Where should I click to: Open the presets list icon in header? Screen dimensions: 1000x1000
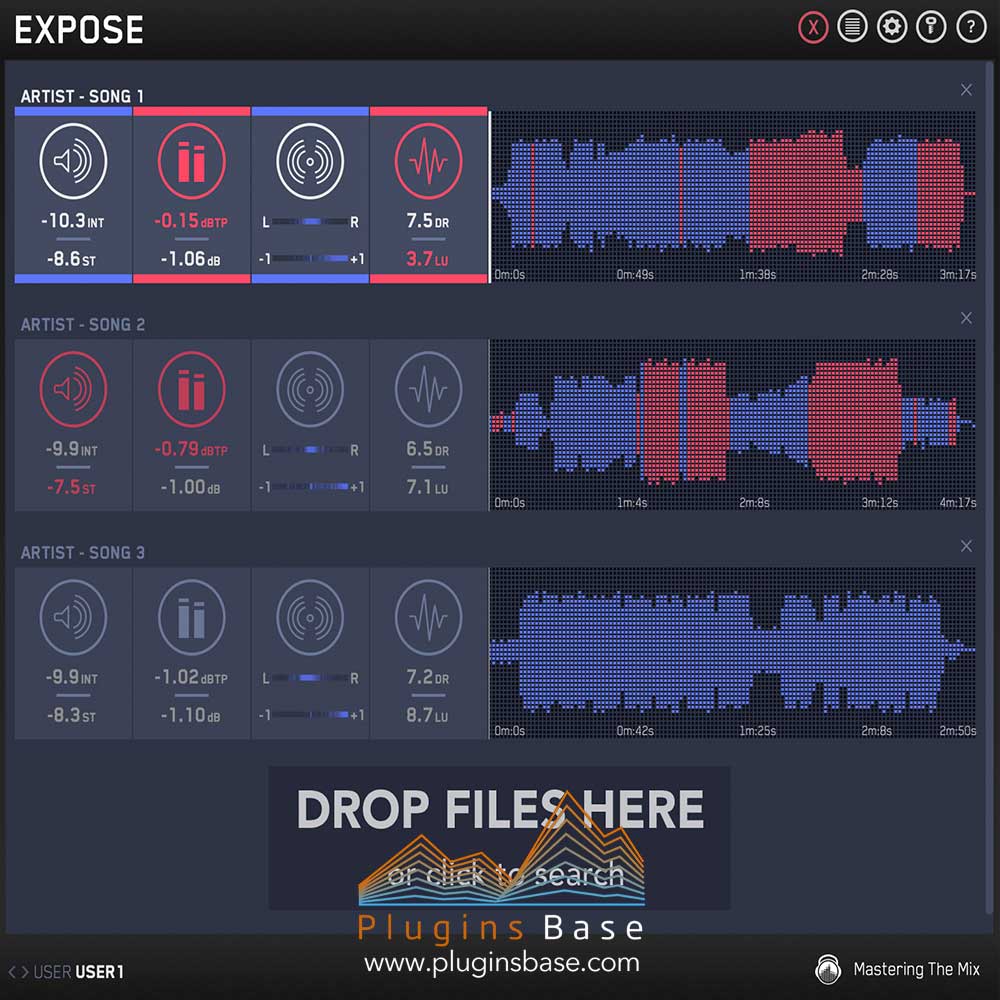(x=852, y=27)
